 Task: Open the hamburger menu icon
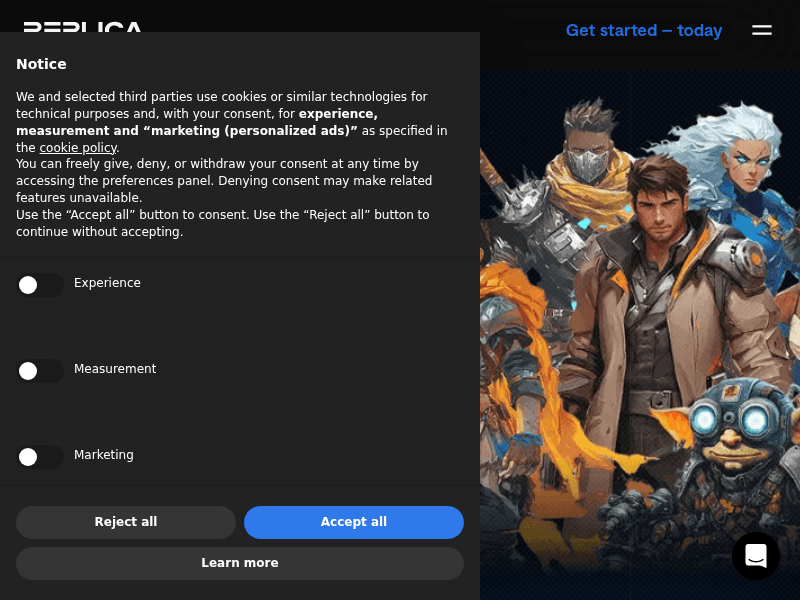pos(761,30)
